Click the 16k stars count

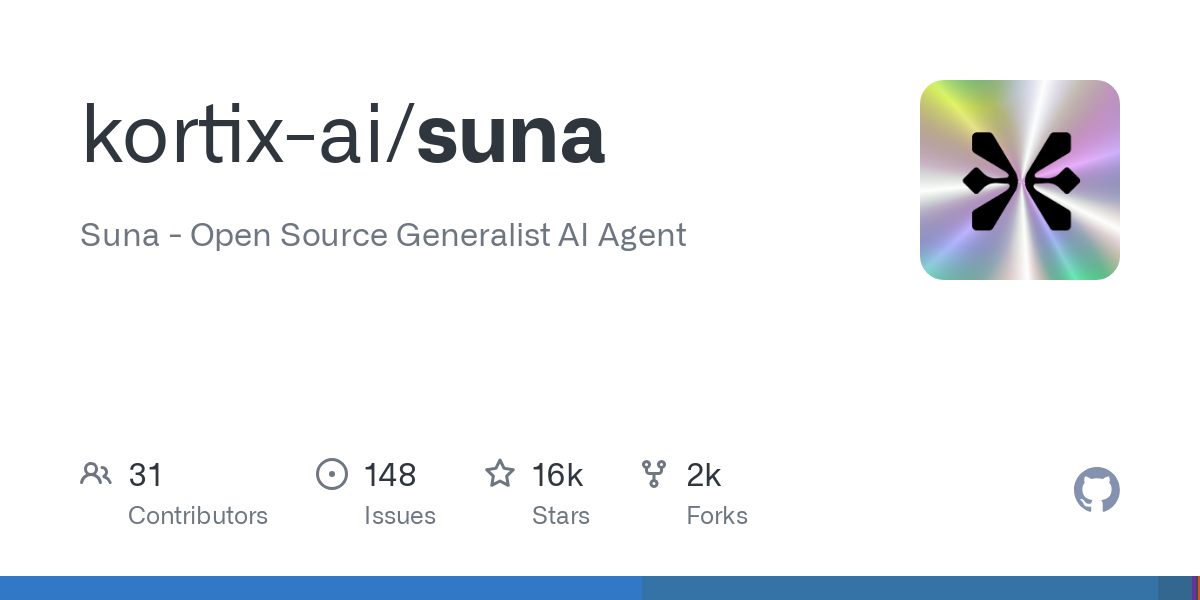coord(558,474)
